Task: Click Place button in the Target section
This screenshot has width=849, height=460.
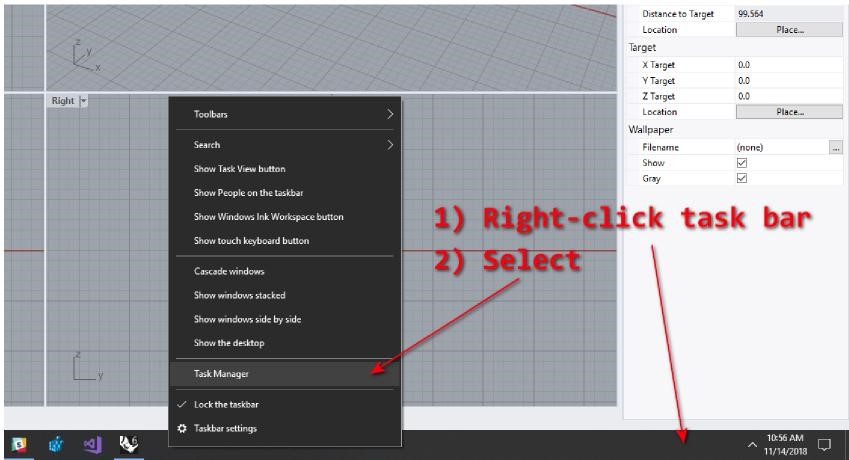Action: point(789,111)
